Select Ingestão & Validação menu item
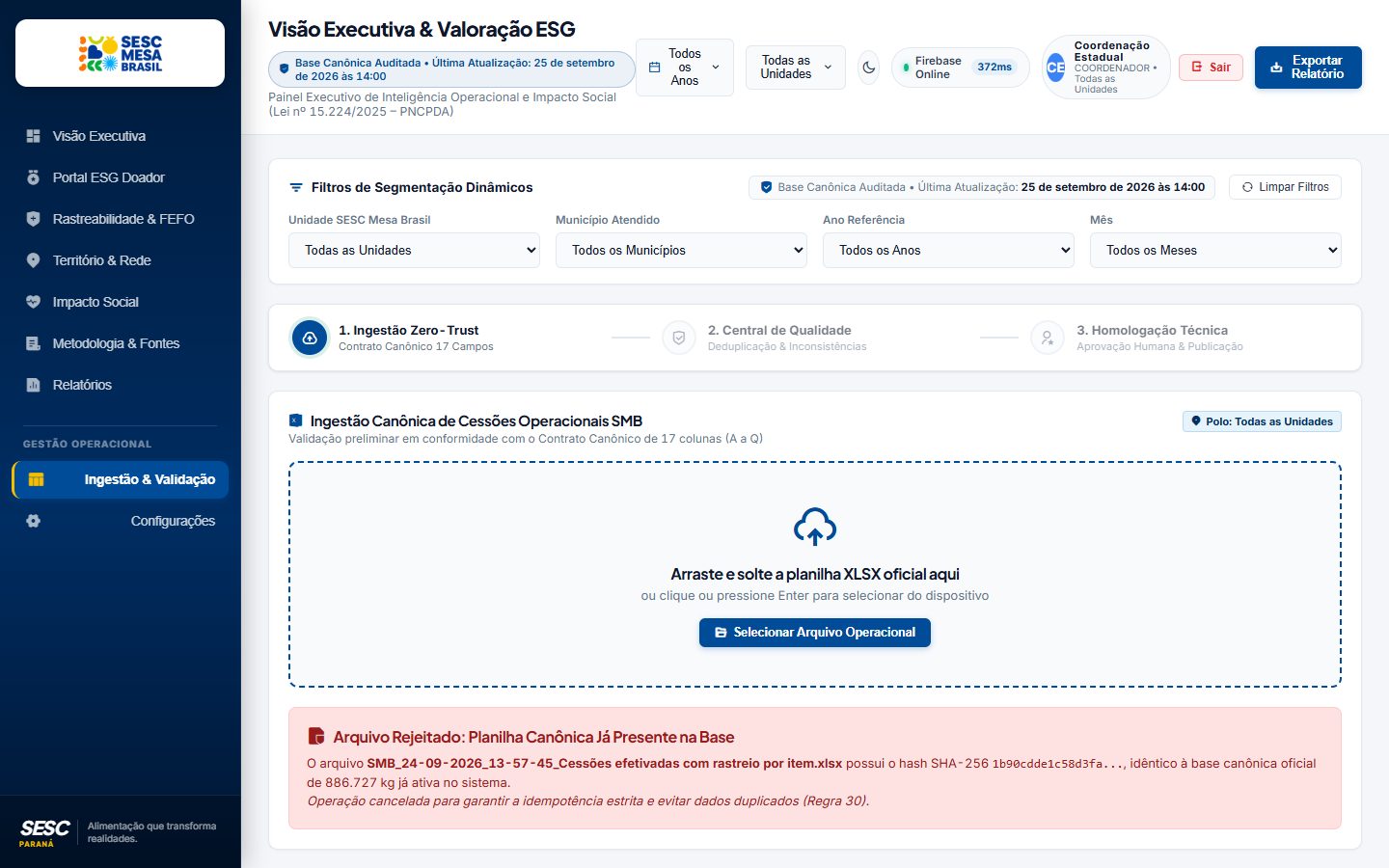Viewport: 1389px width, 868px height. click(x=120, y=479)
